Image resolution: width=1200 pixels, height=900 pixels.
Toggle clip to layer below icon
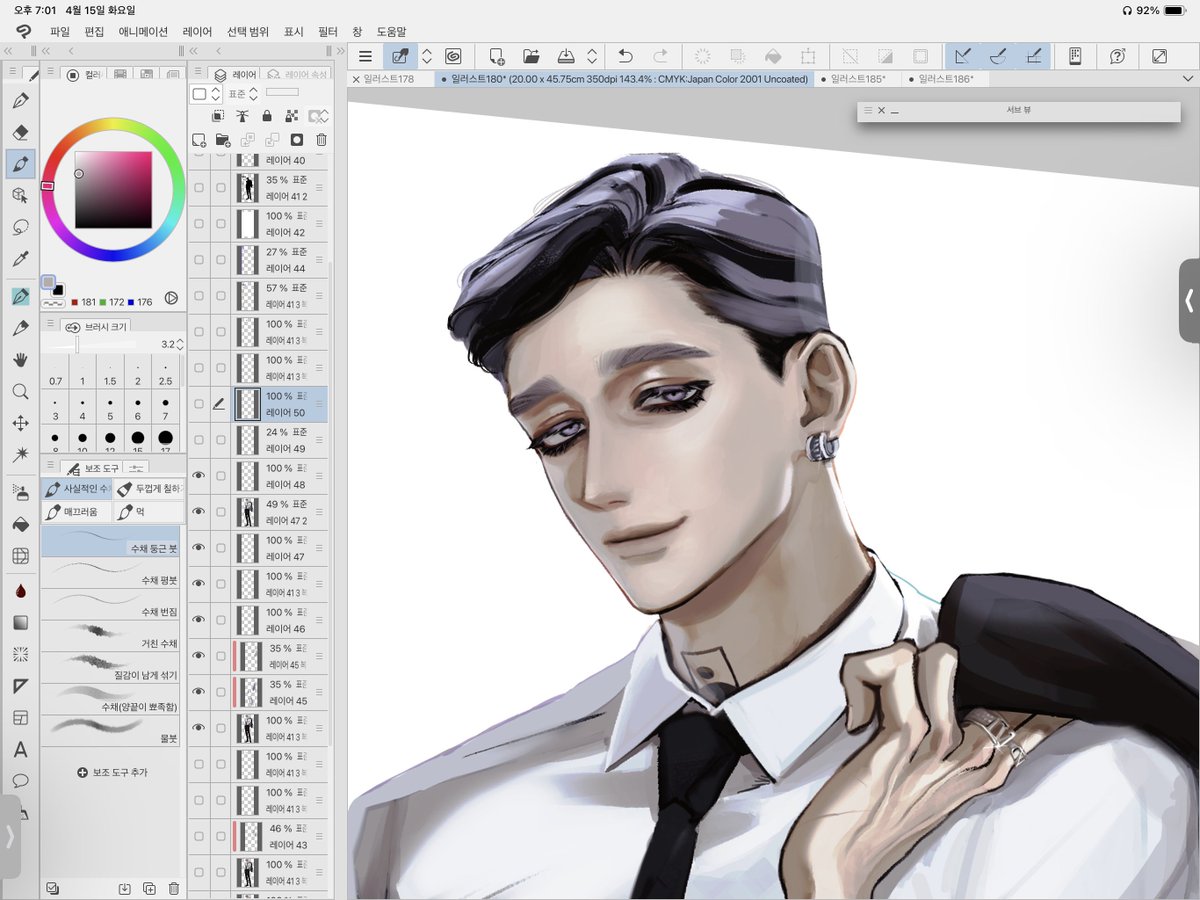218,116
